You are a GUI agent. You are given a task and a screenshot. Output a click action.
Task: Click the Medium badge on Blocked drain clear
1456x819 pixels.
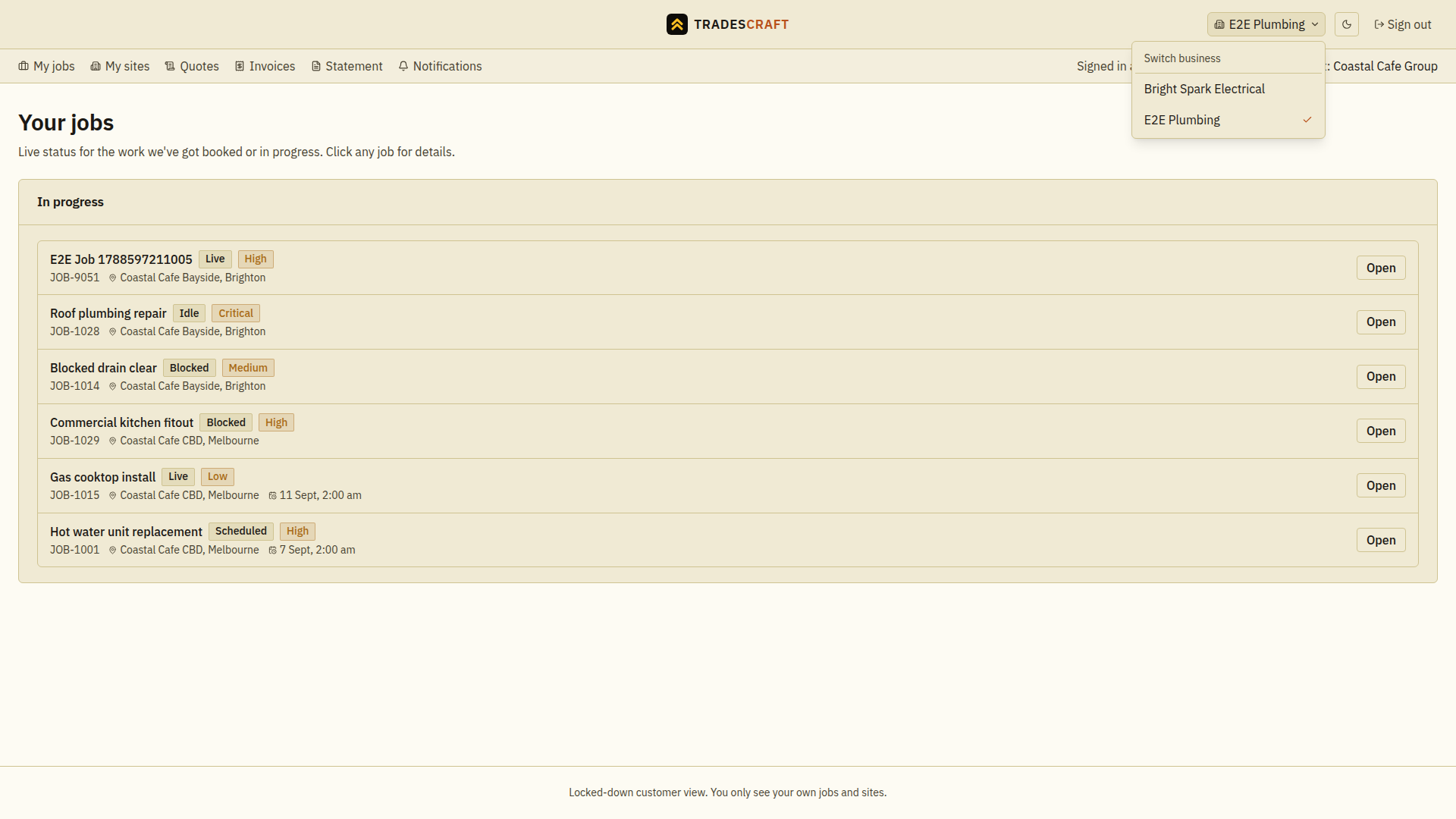(x=248, y=368)
